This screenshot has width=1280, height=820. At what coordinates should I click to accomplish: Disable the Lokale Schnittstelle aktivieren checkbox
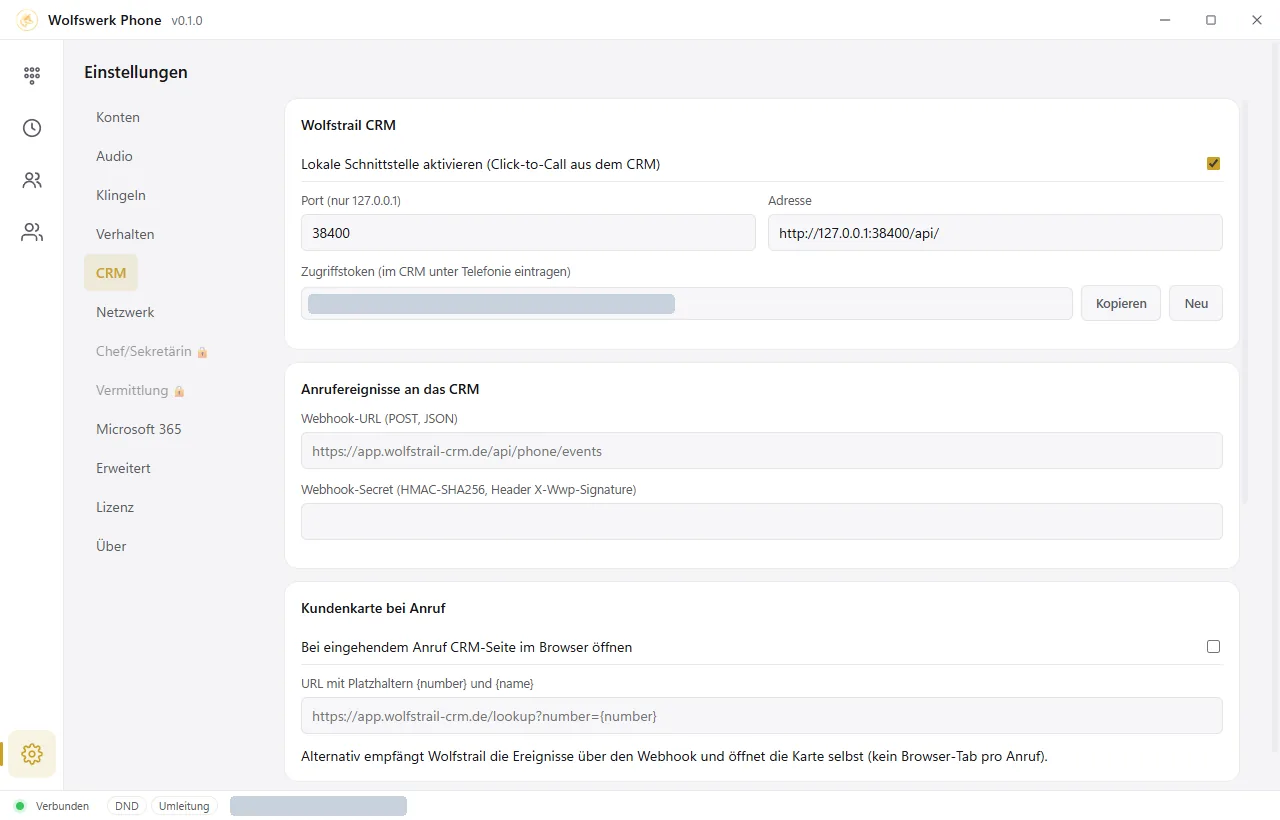[1213, 164]
